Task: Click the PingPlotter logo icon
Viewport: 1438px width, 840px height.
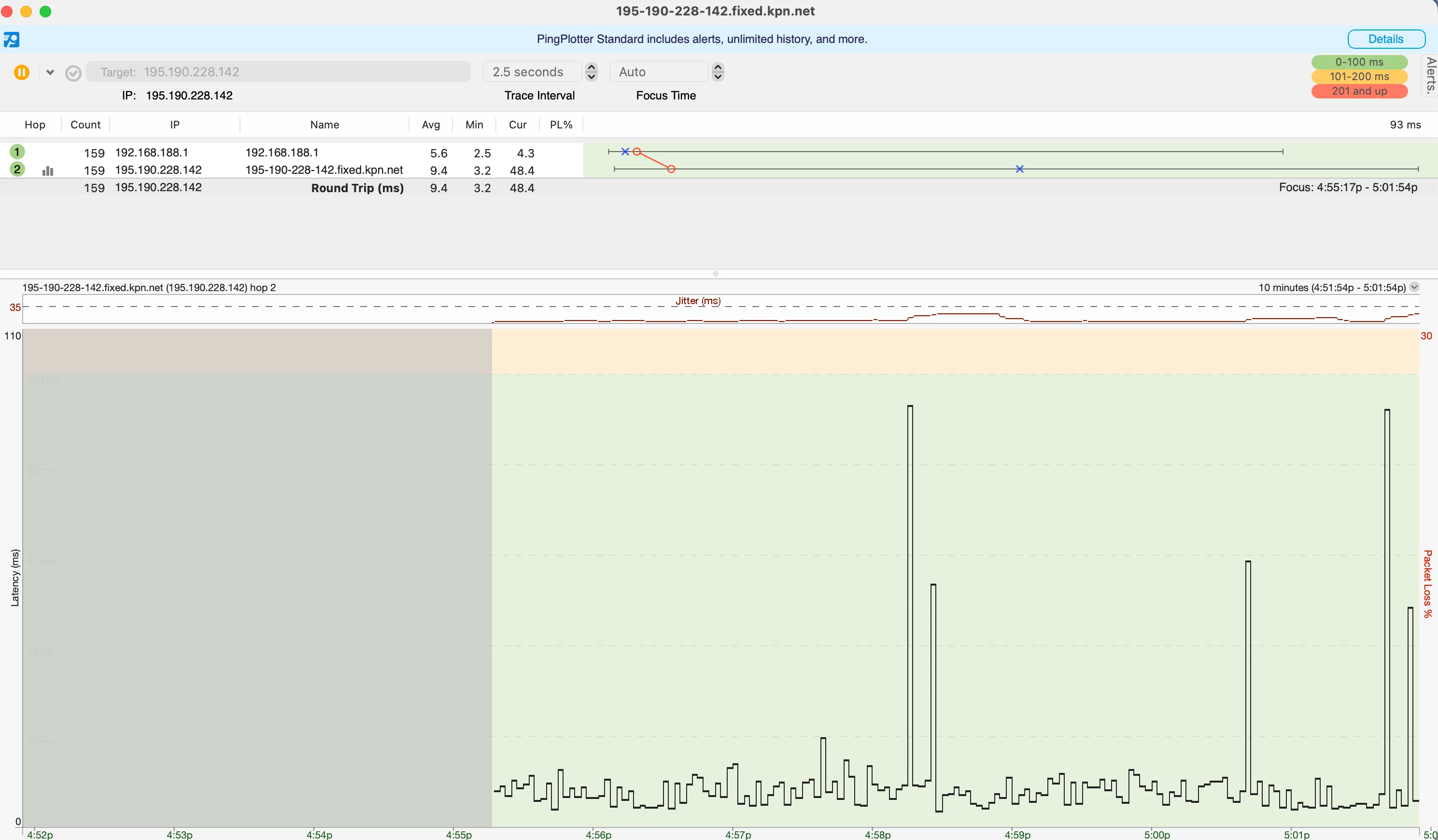Action: pyautogui.click(x=12, y=40)
